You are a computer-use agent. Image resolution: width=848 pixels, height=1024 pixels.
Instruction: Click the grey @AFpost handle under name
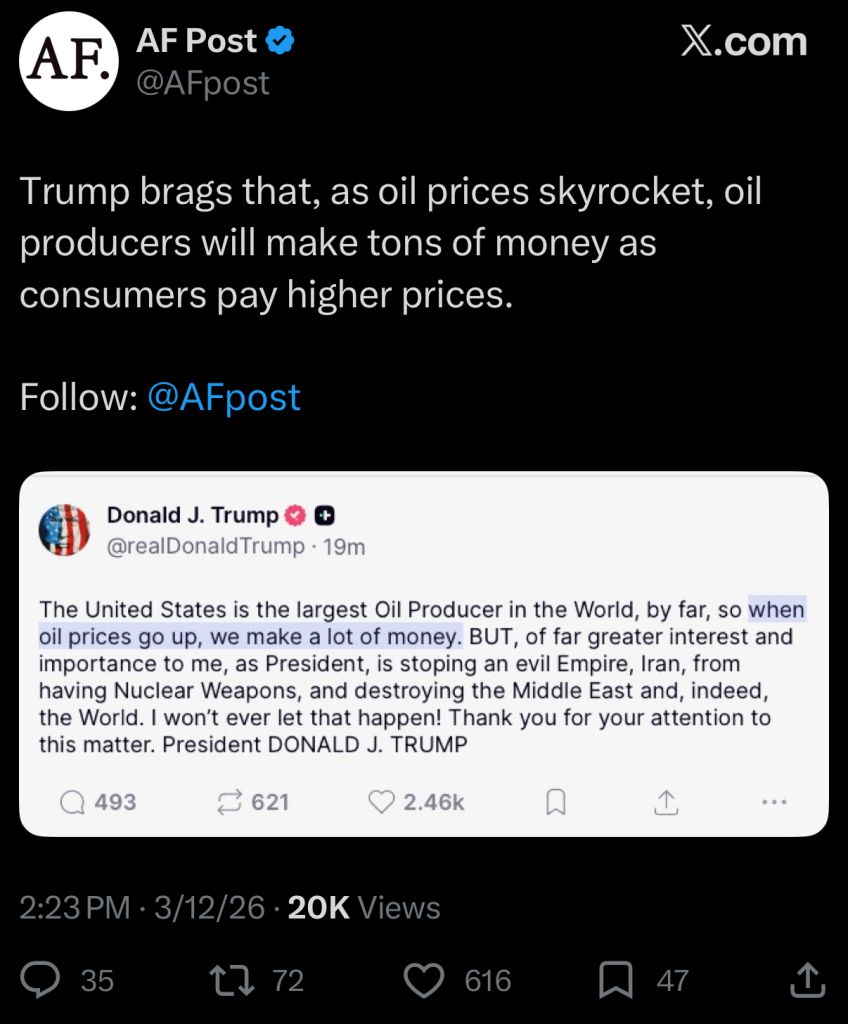click(x=203, y=83)
